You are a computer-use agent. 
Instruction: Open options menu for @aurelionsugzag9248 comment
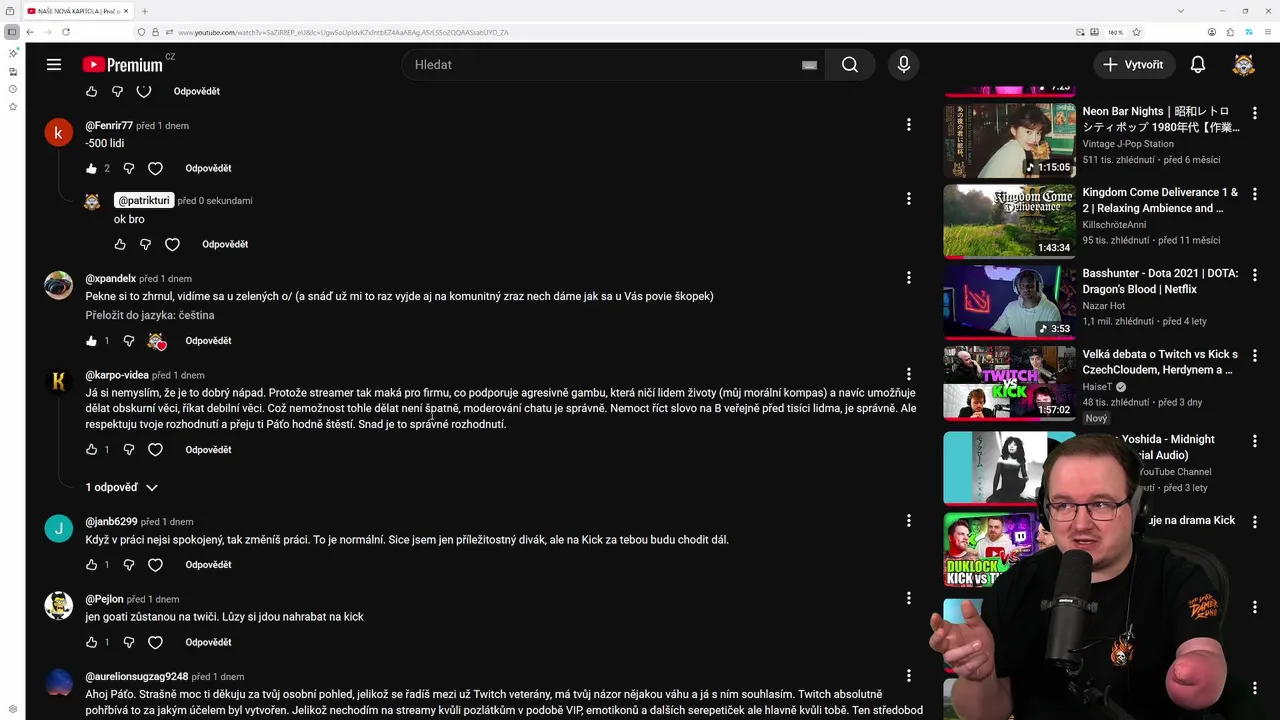pyautogui.click(x=908, y=675)
